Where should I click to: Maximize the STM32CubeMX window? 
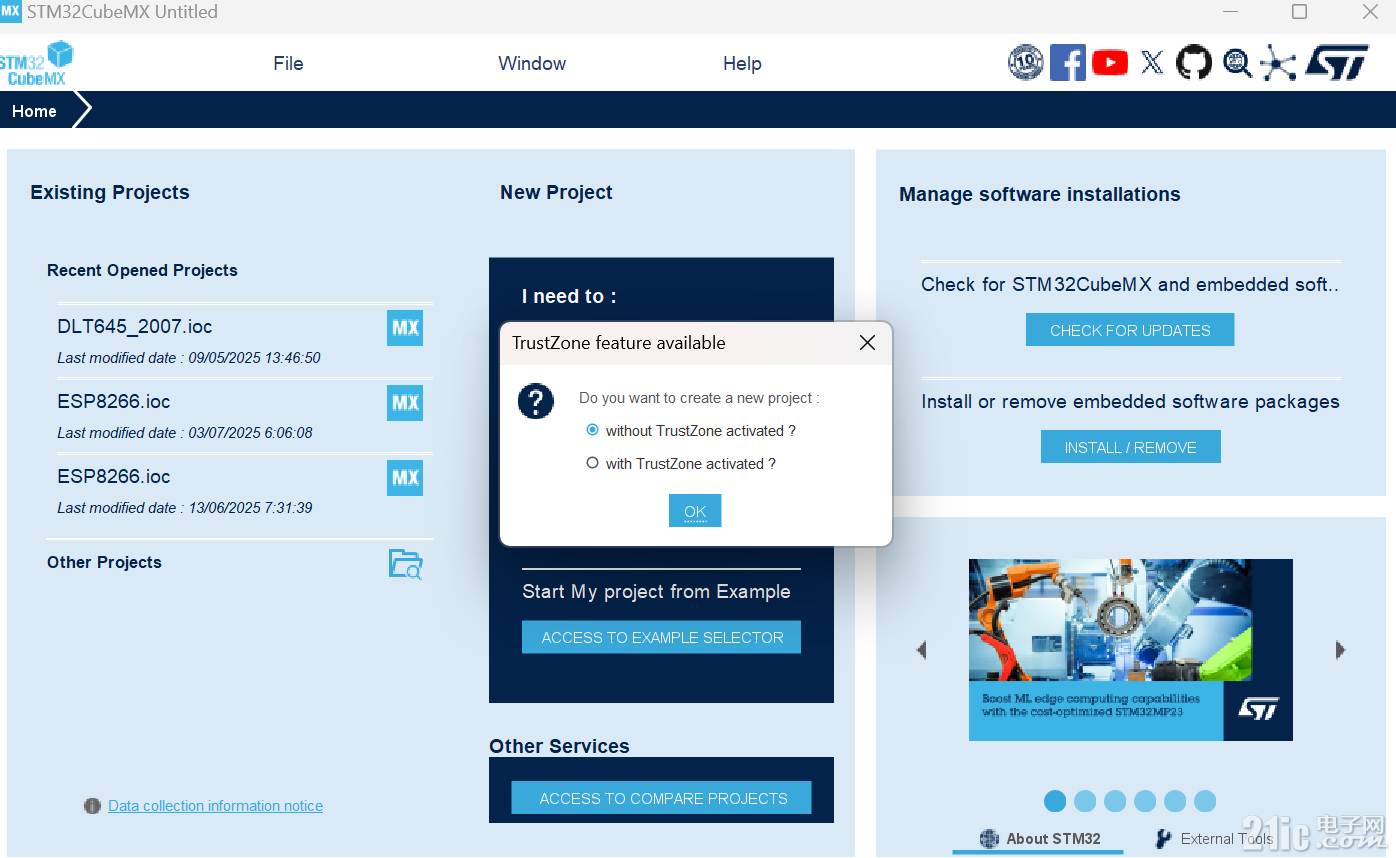pyautogui.click(x=1299, y=12)
